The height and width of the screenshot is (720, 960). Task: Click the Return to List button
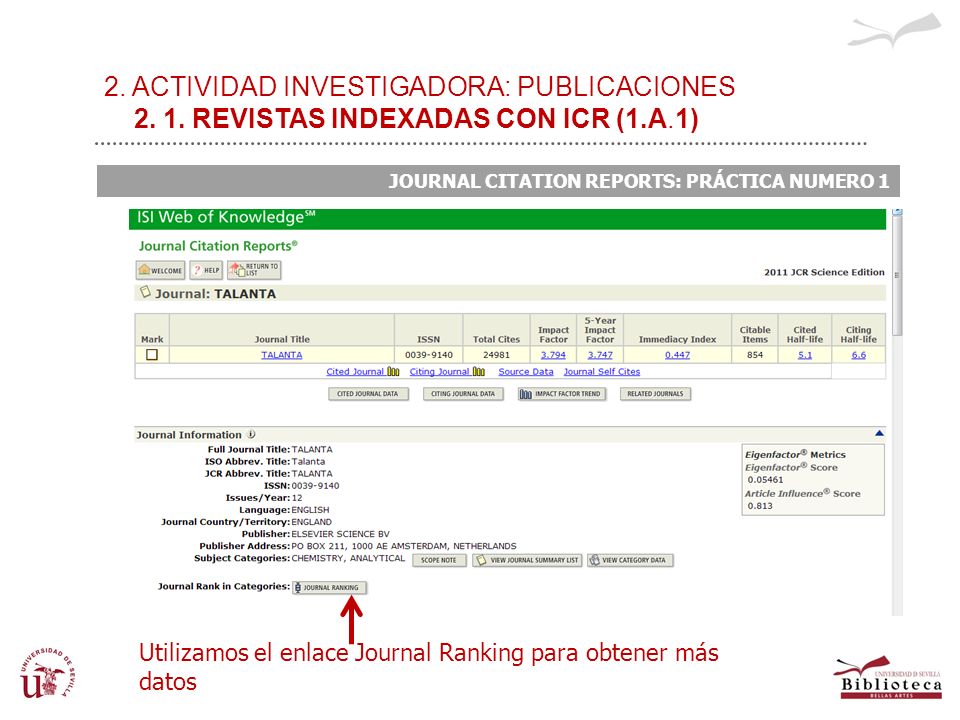coord(254,270)
